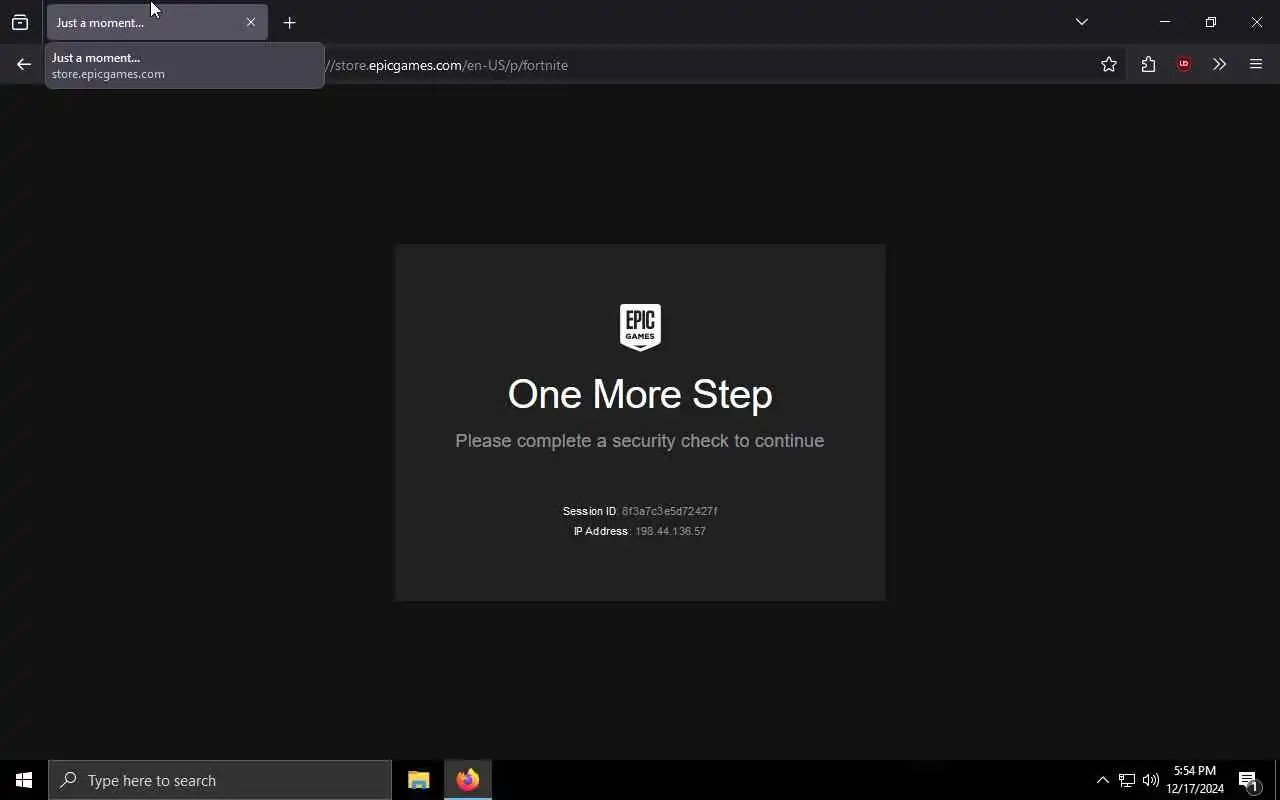Image resolution: width=1280 pixels, height=800 pixels.
Task: Close the Firefox window
Action: (1257, 22)
